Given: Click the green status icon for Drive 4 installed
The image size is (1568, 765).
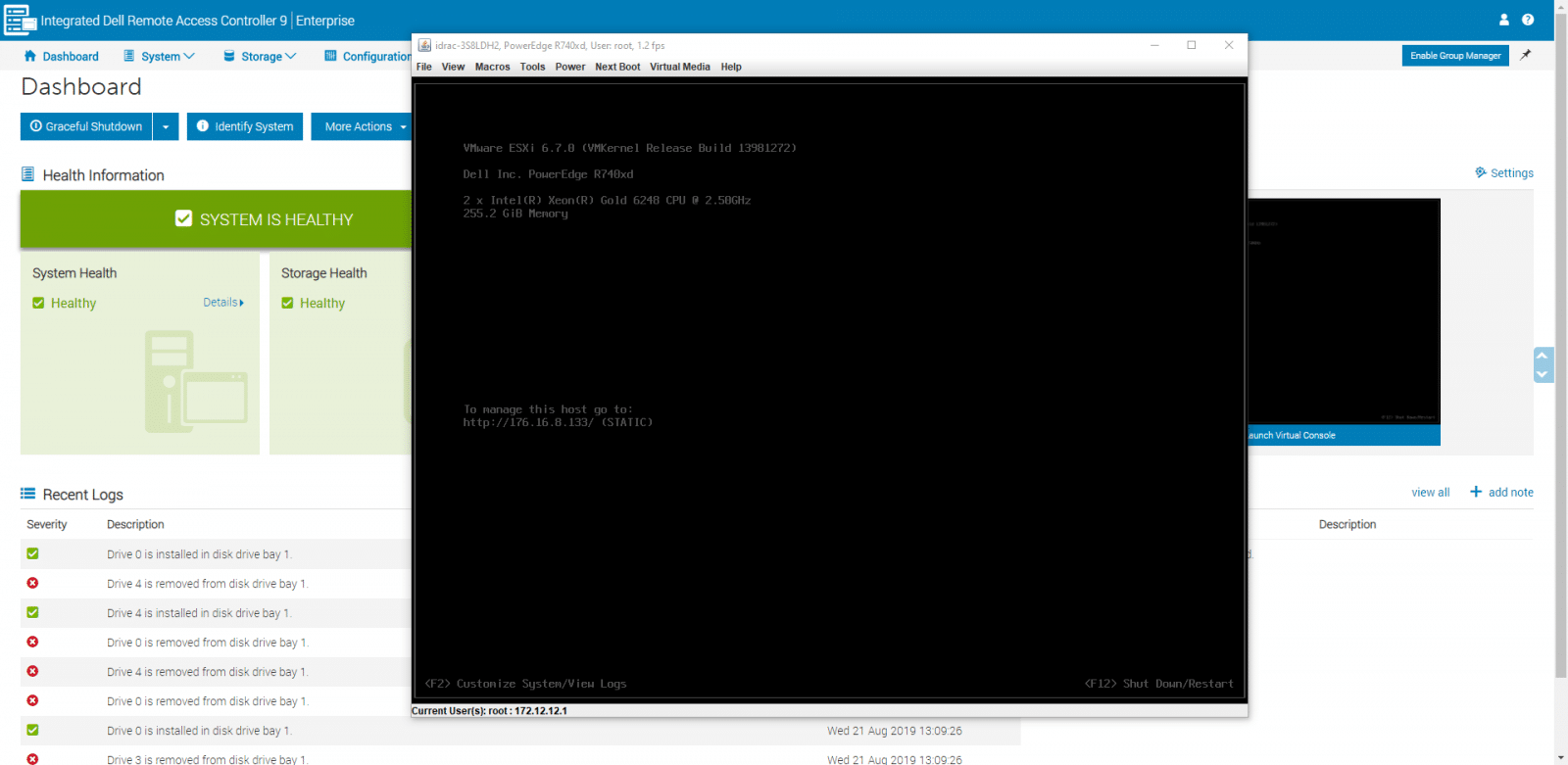Looking at the screenshot, I should point(32,612).
